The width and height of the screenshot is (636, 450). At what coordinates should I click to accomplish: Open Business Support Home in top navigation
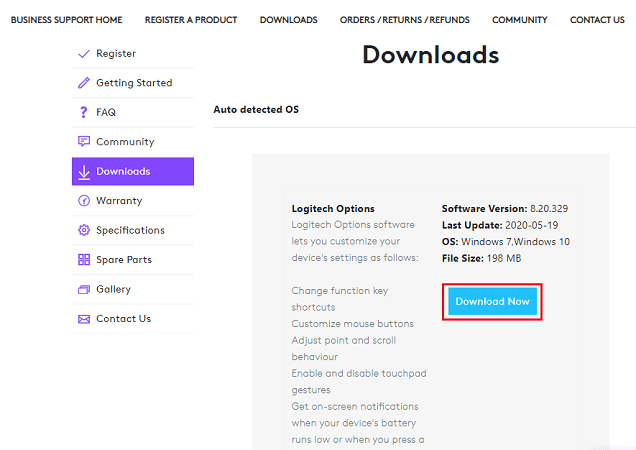pos(66,20)
